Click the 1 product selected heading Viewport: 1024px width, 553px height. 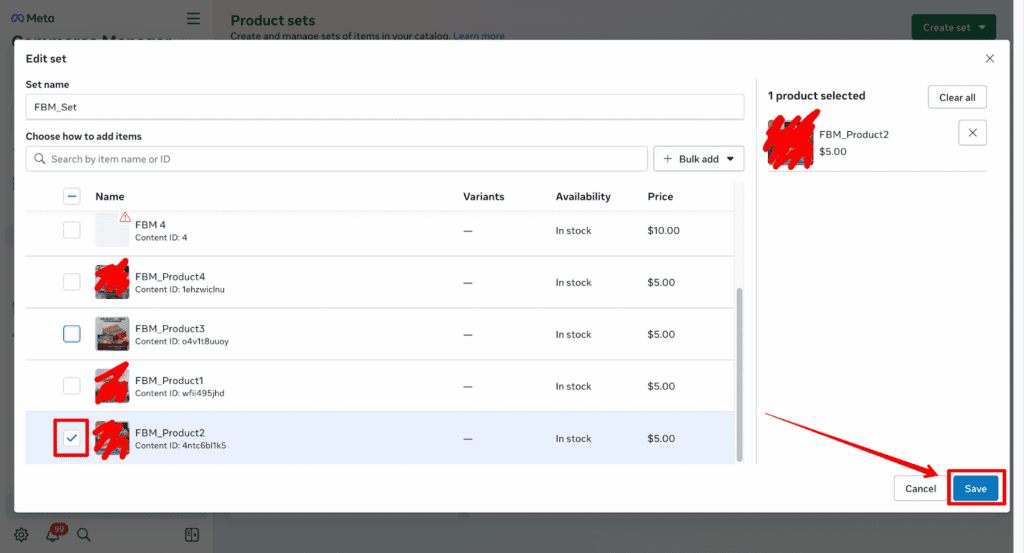coord(816,96)
